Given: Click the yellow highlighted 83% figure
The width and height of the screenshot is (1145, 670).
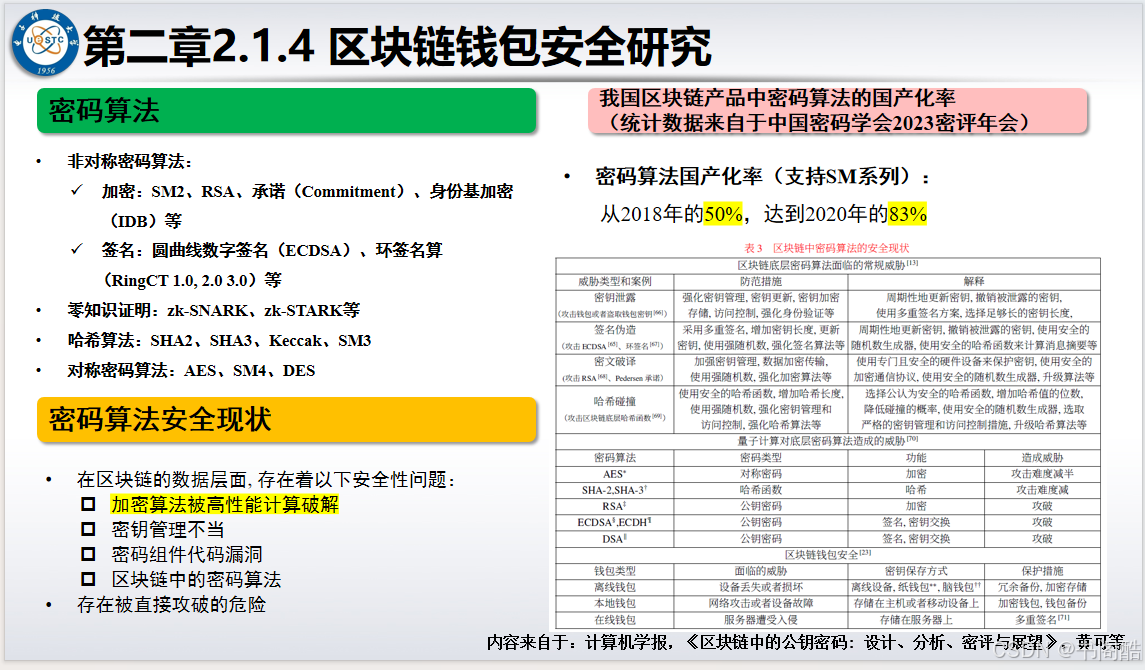Looking at the screenshot, I should click(x=908, y=214).
